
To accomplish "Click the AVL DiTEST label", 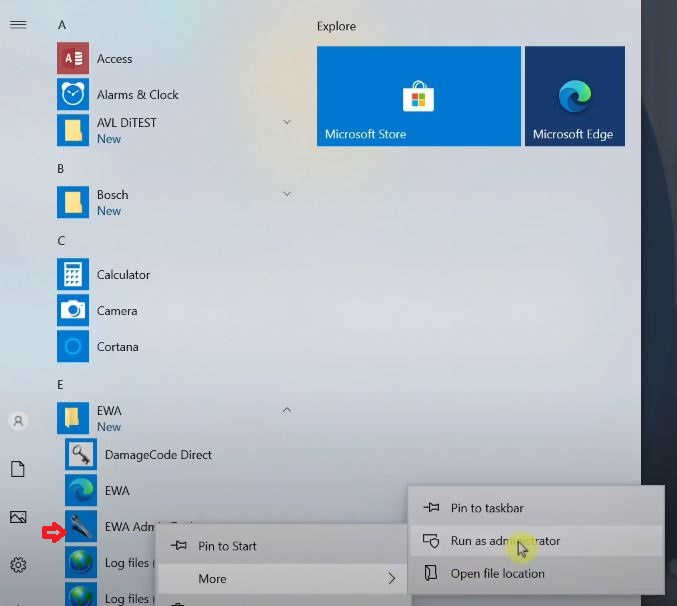I will click(127, 123).
